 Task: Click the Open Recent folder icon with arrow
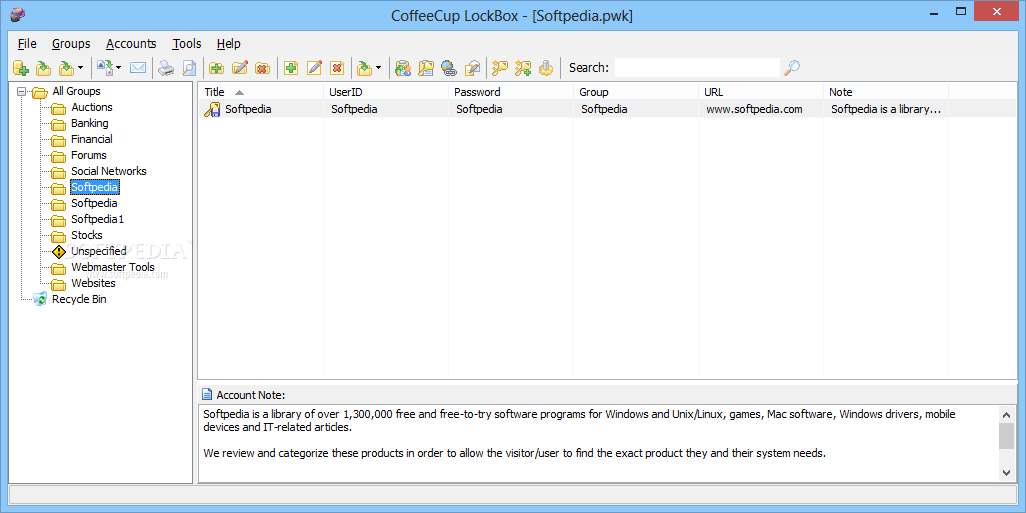[65, 67]
